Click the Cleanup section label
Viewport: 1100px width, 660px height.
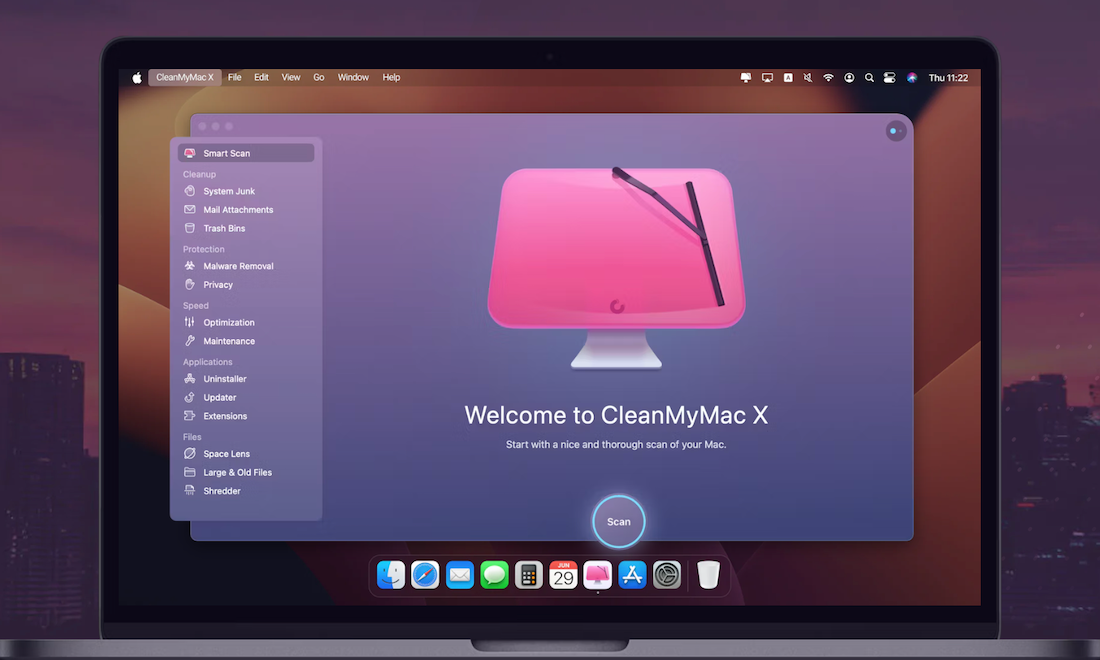click(x=199, y=174)
